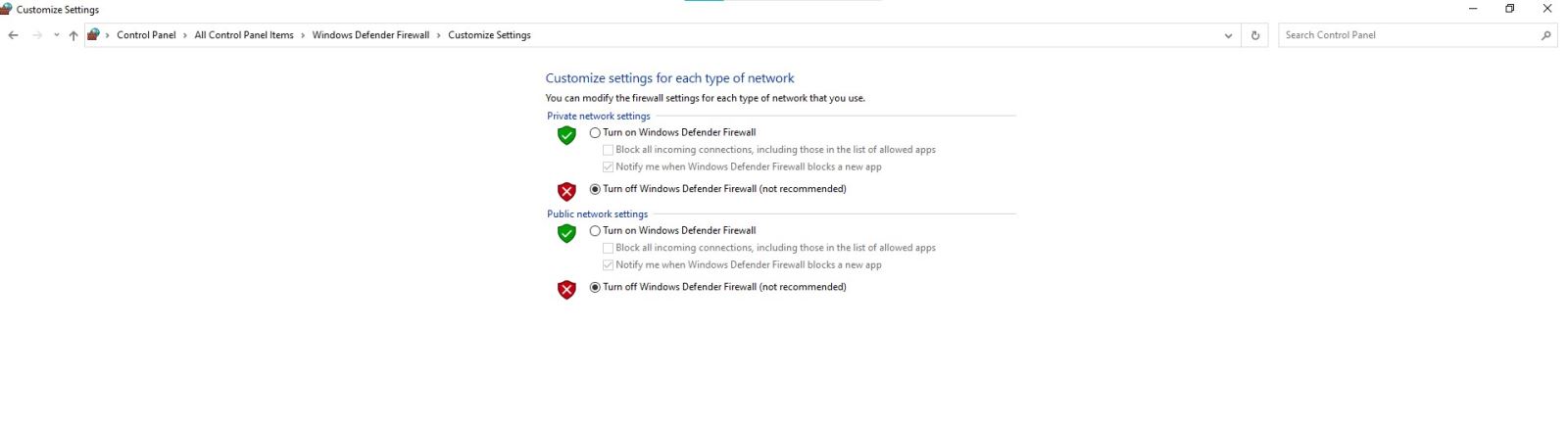Select Turn off Firewall for Private network

click(x=595, y=190)
